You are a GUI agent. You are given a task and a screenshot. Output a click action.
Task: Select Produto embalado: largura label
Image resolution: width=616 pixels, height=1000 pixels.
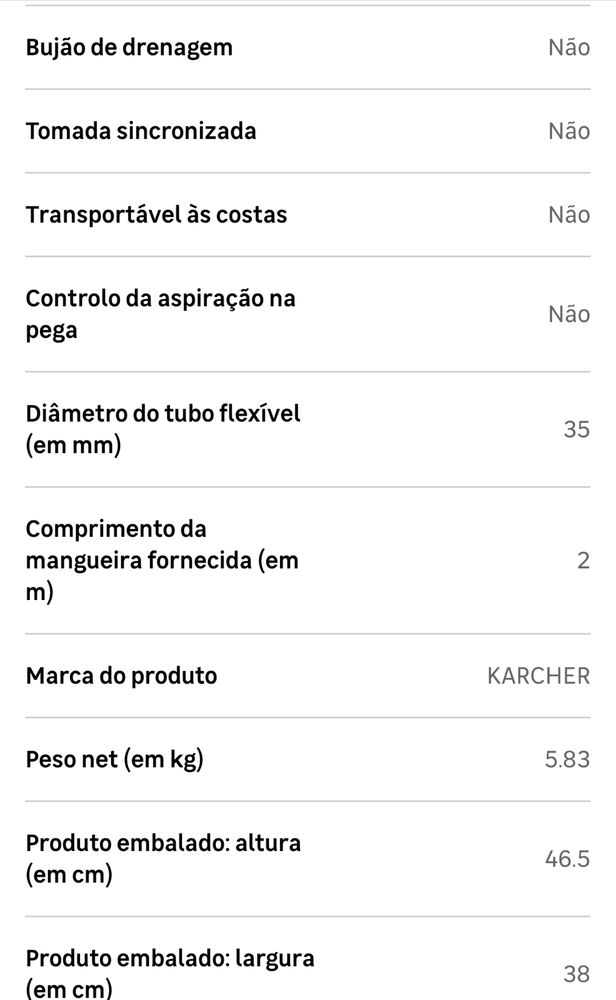tap(170, 973)
